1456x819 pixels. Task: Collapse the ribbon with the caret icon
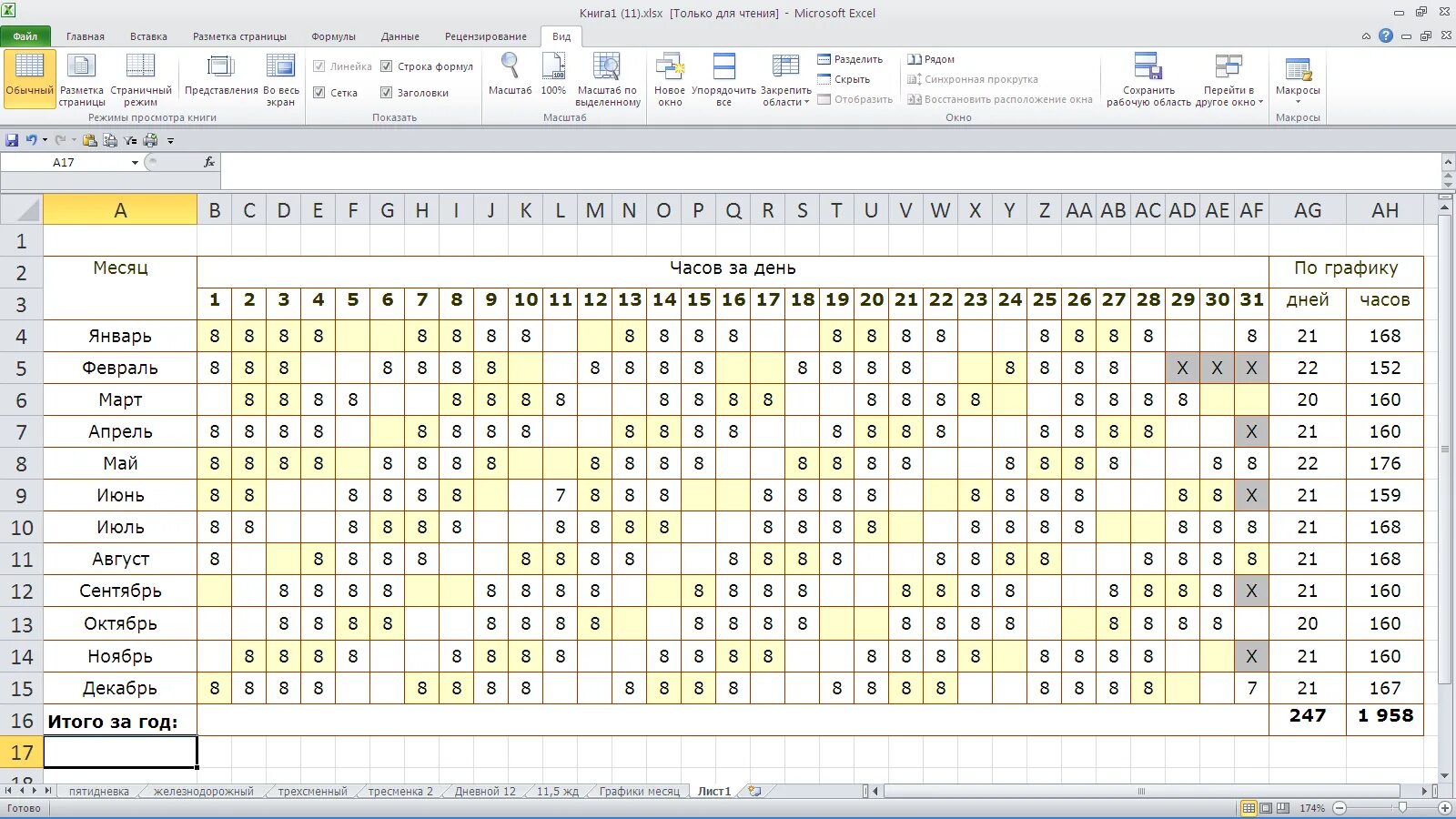pos(1366,36)
